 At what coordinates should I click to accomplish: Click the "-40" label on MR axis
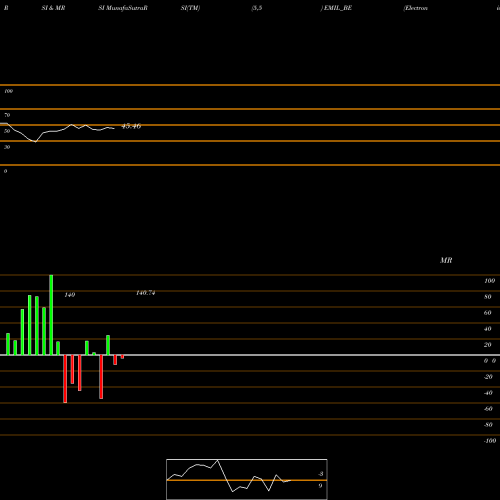(x=488, y=393)
